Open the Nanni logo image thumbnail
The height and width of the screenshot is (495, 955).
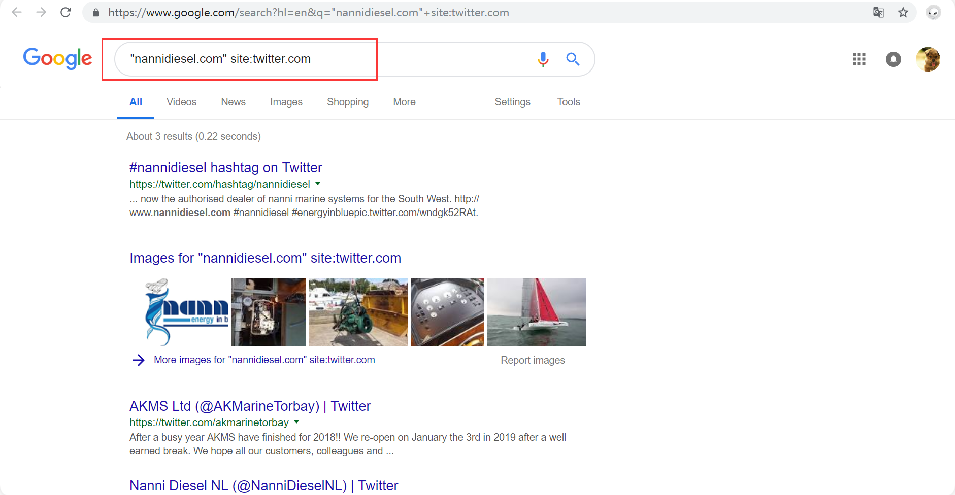[x=186, y=312]
